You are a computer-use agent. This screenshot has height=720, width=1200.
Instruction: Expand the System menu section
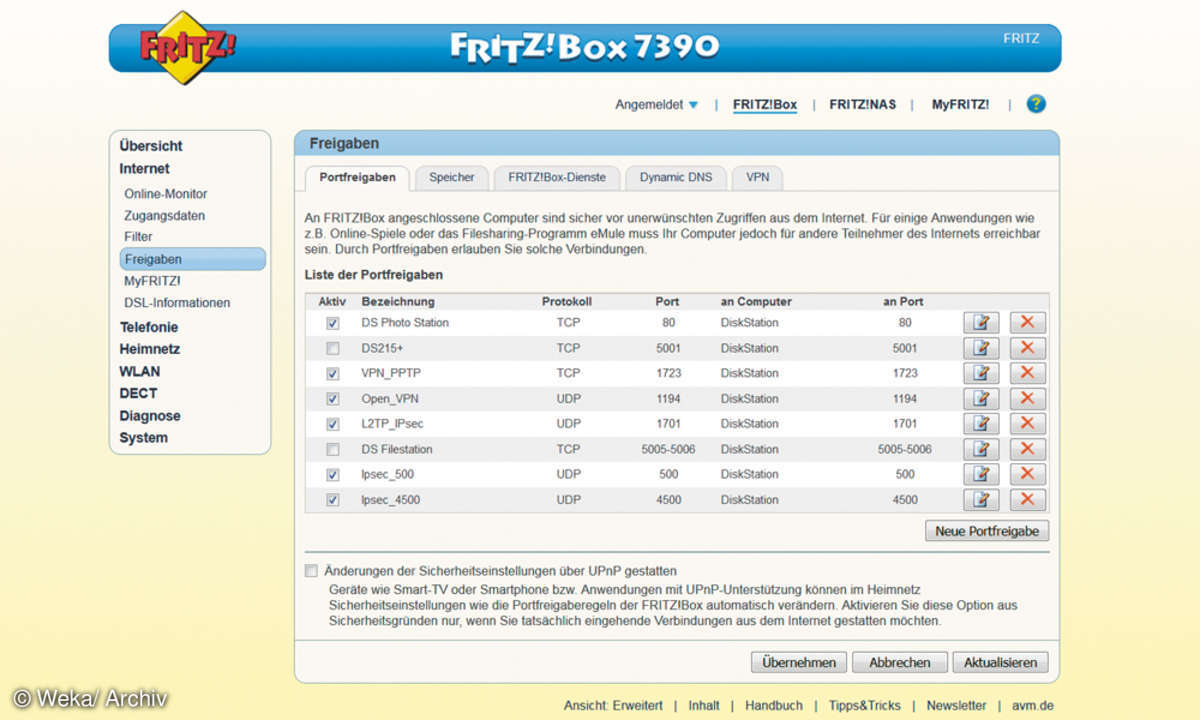click(144, 438)
